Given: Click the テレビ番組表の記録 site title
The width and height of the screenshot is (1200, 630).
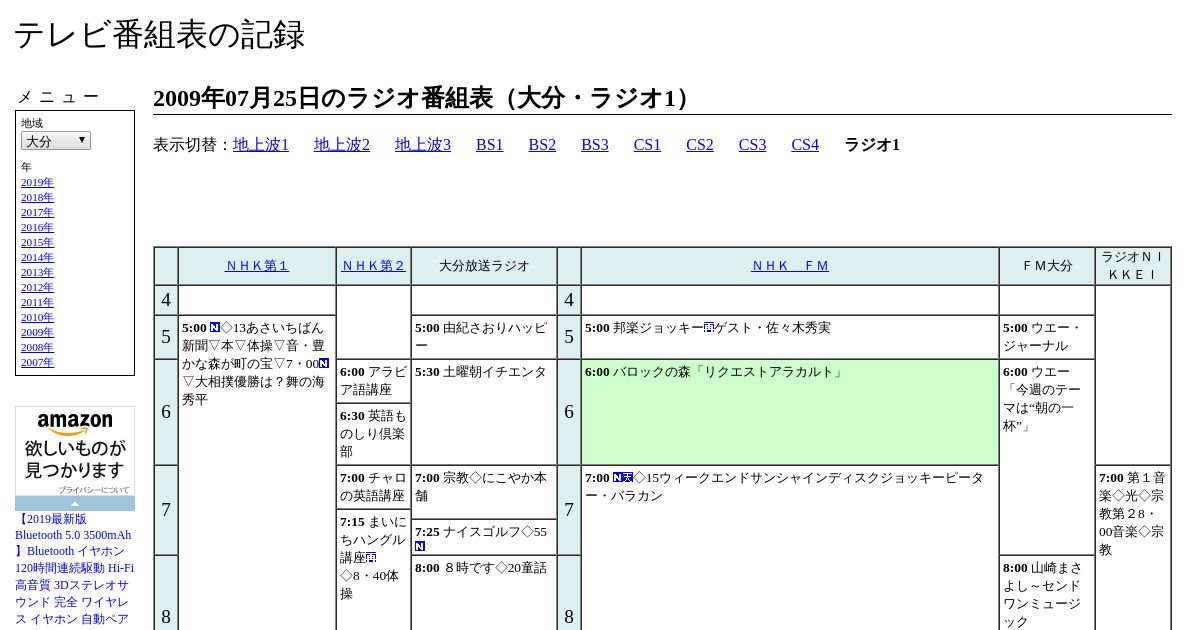Looking at the screenshot, I should (159, 35).
